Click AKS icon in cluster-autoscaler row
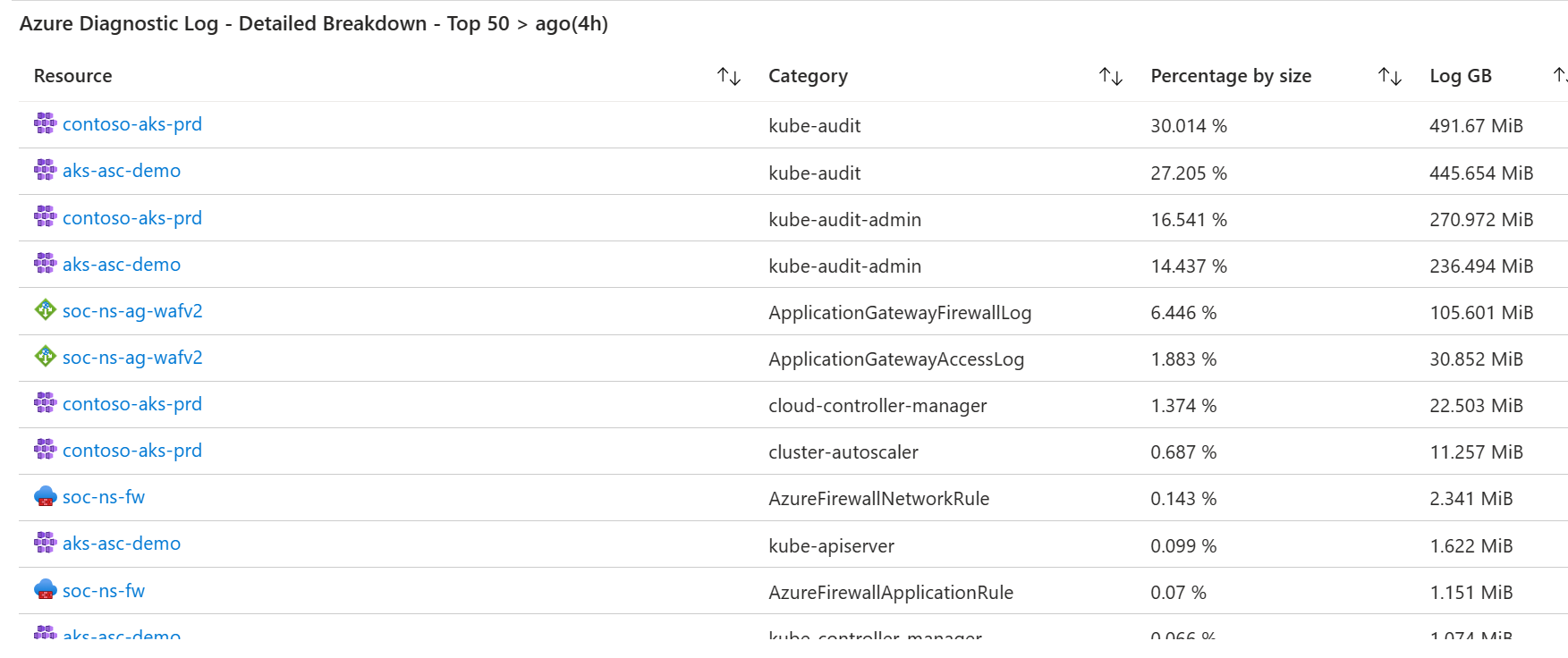 click(x=45, y=450)
